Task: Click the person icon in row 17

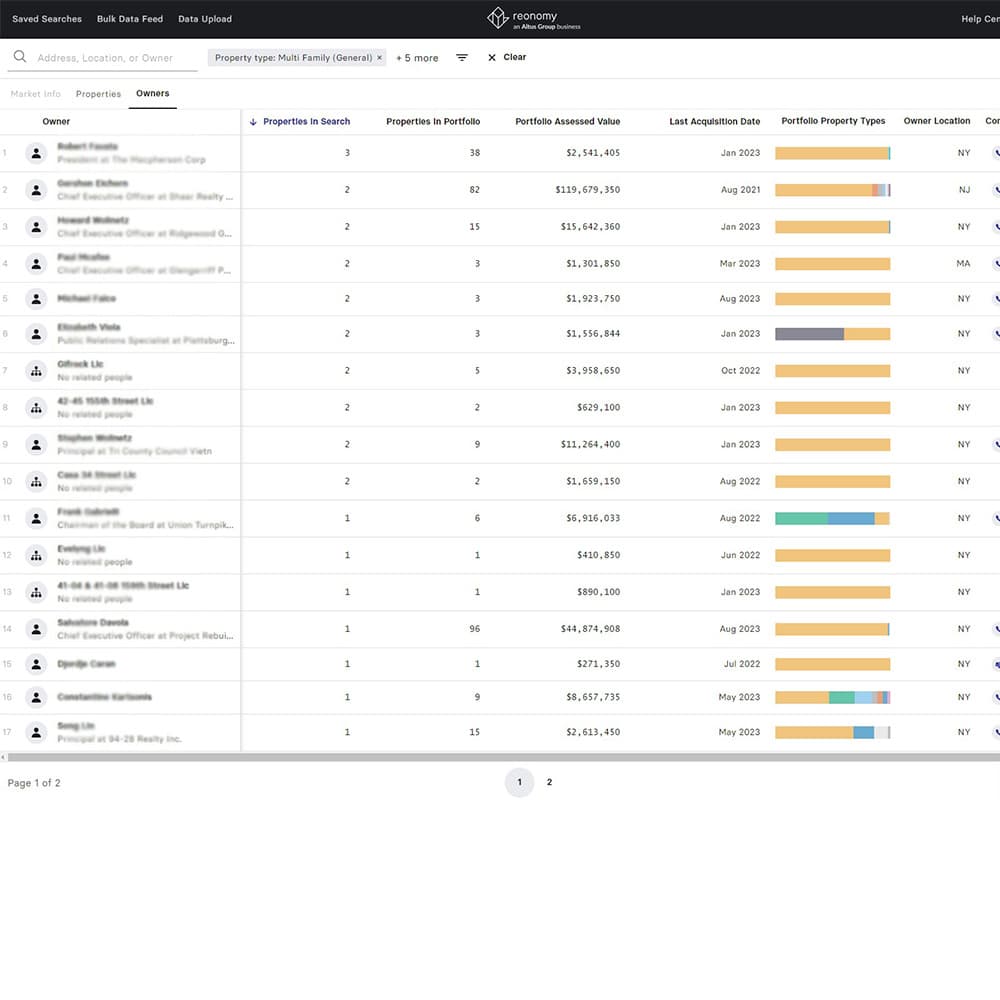Action: [x=36, y=732]
